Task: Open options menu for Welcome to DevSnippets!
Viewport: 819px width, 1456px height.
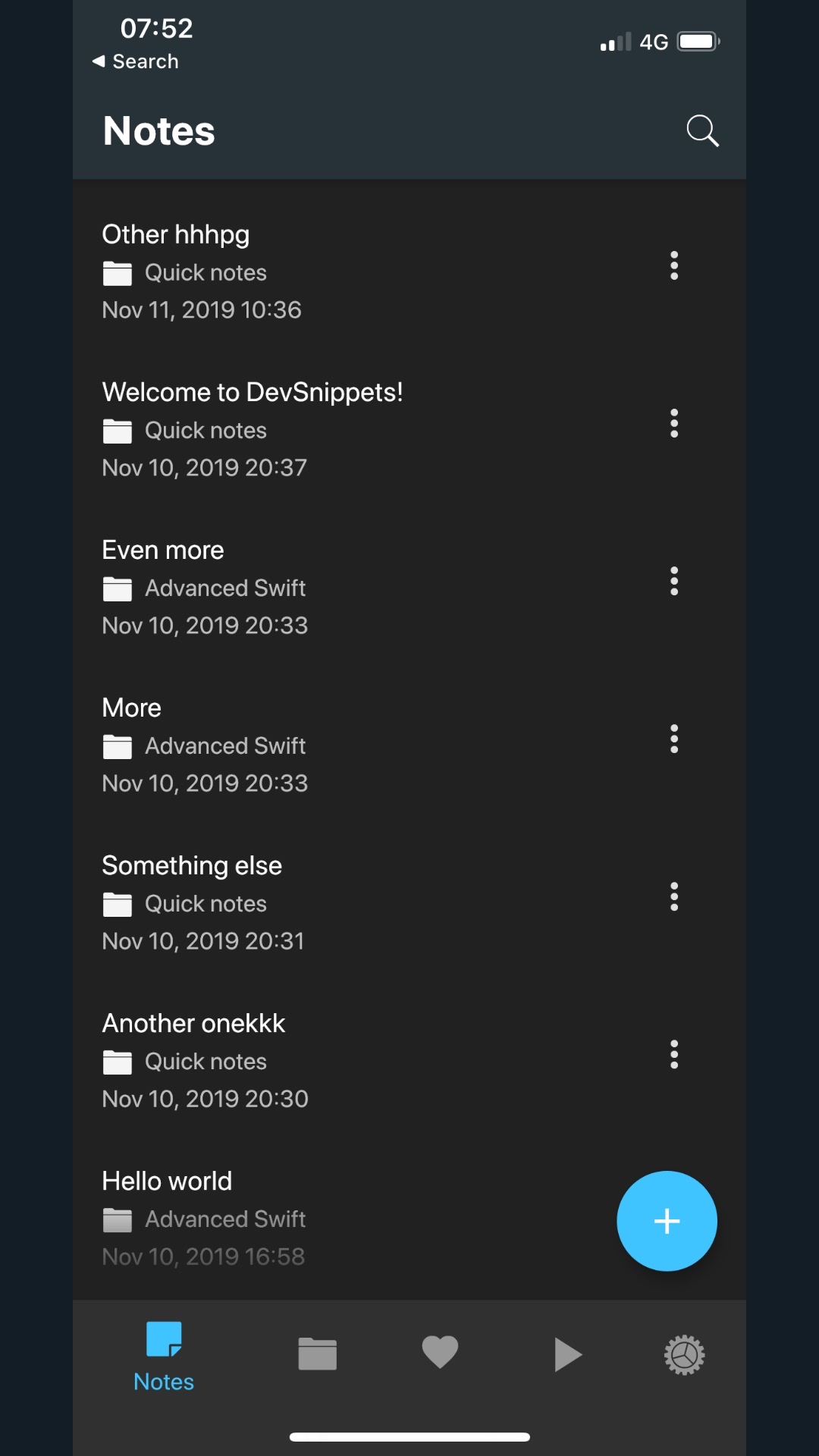Action: click(673, 423)
